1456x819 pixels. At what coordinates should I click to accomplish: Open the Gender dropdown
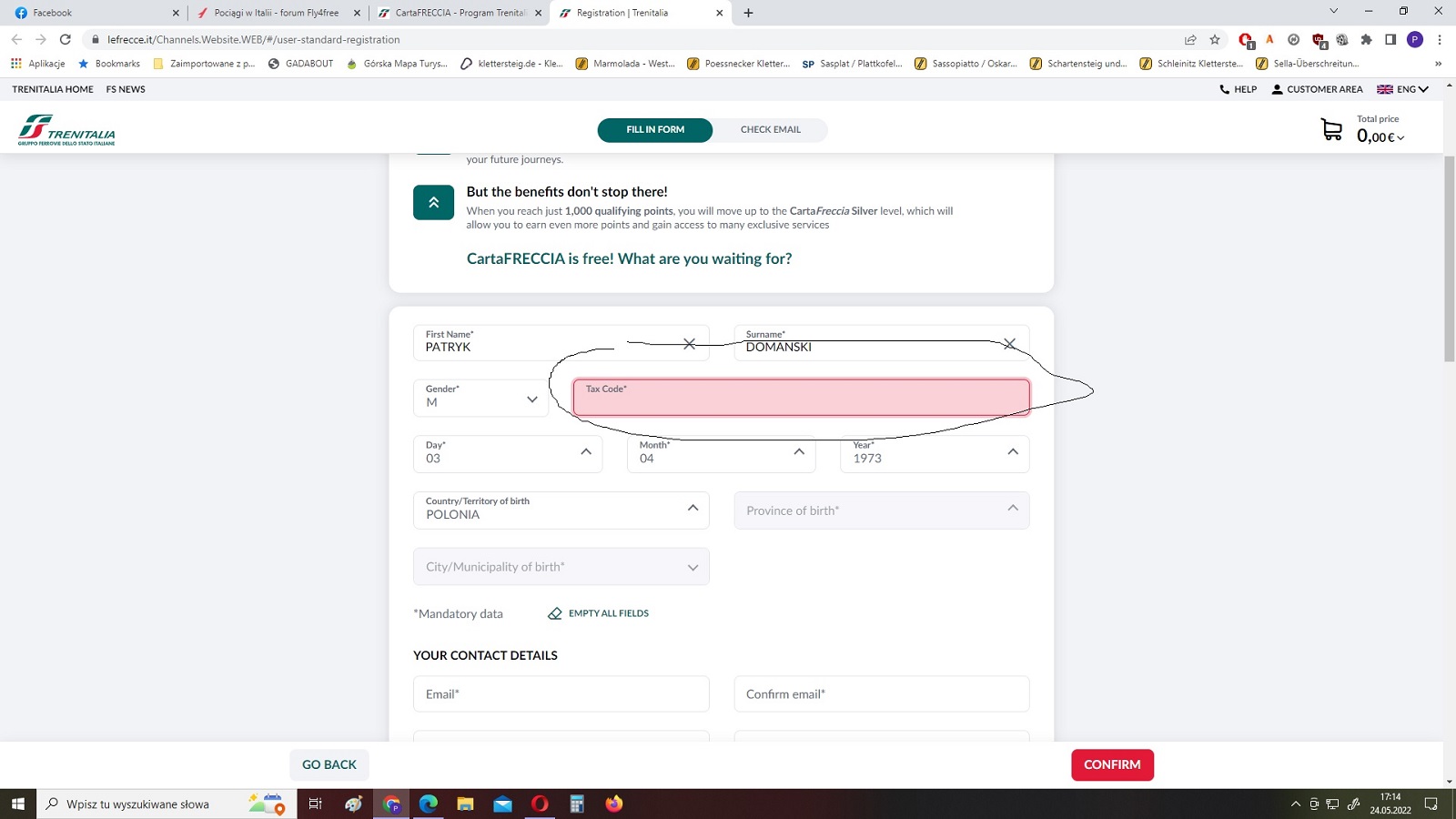480,398
